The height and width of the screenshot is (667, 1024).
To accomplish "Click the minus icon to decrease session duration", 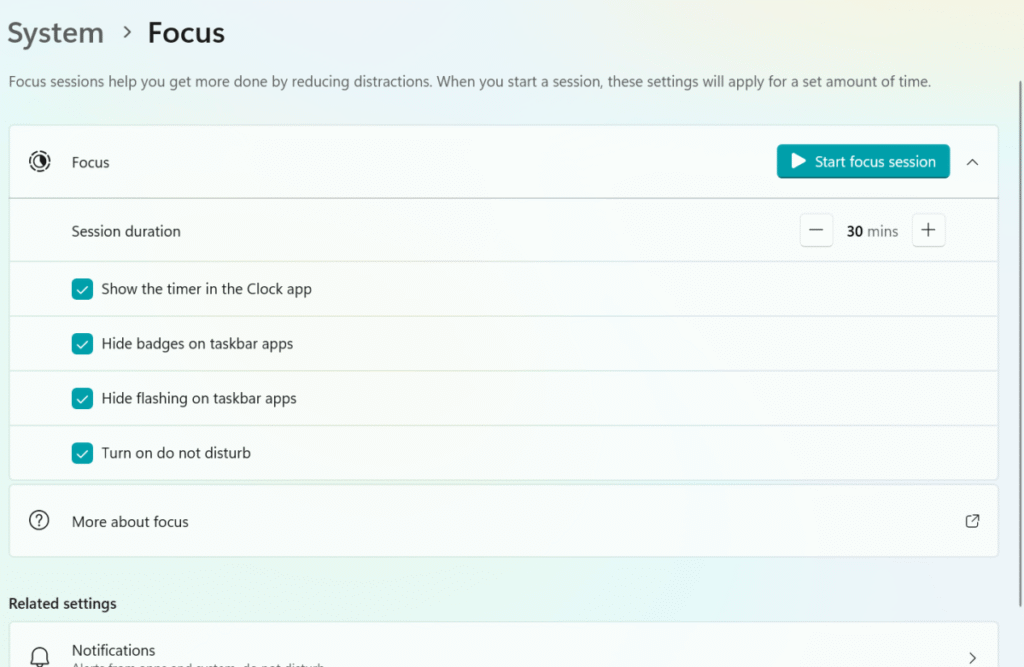I will point(816,230).
